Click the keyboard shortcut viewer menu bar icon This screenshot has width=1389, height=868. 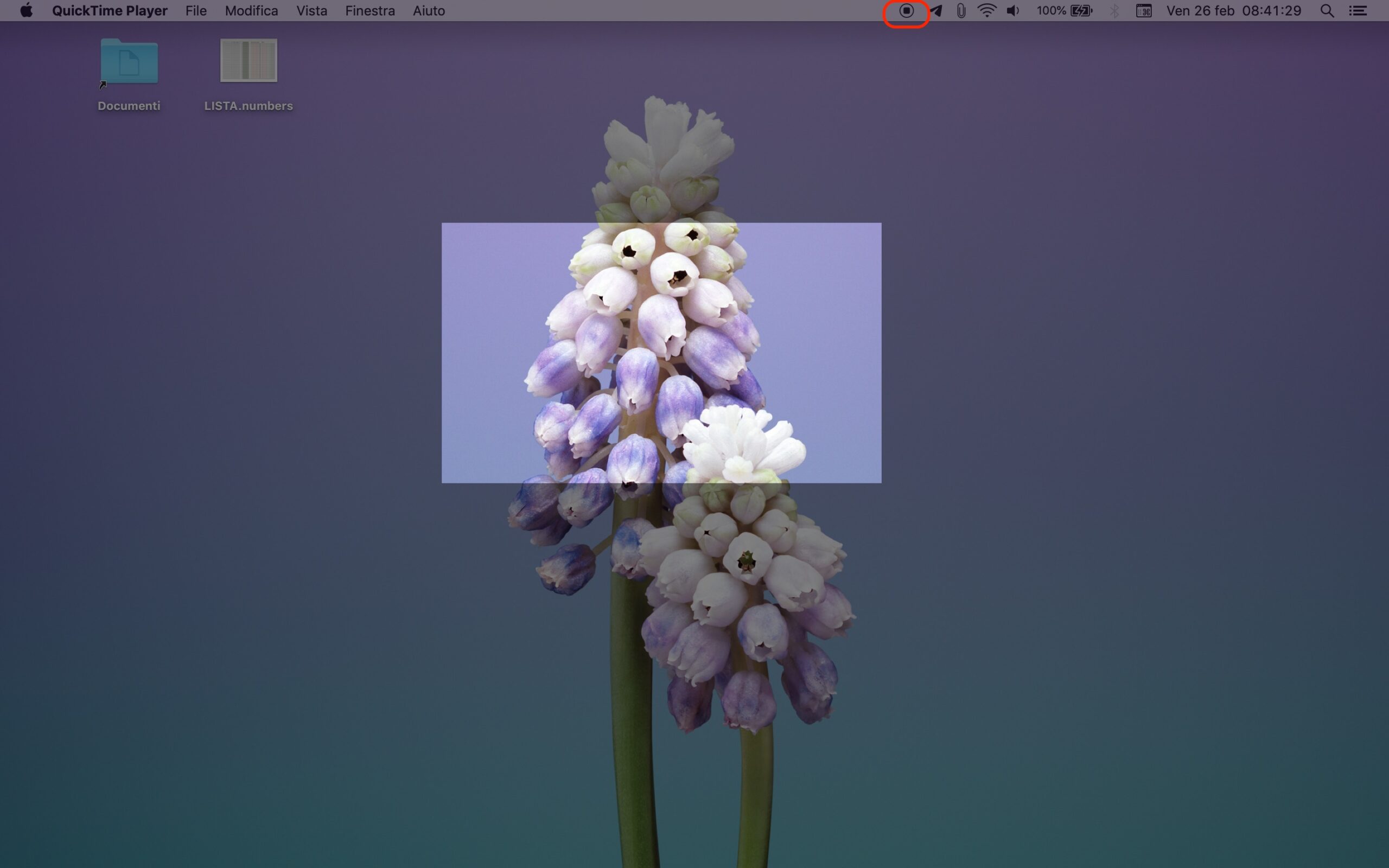pos(1143,11)
